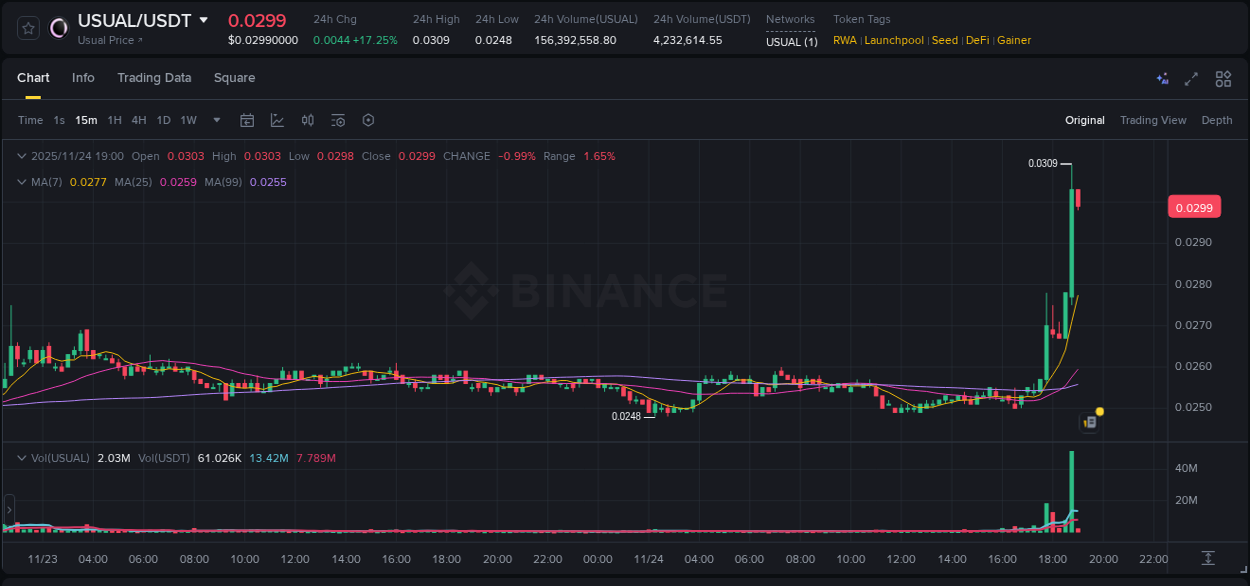
Task: Open the chart settings hexagon icon
Action: click(x=368, y=120)
